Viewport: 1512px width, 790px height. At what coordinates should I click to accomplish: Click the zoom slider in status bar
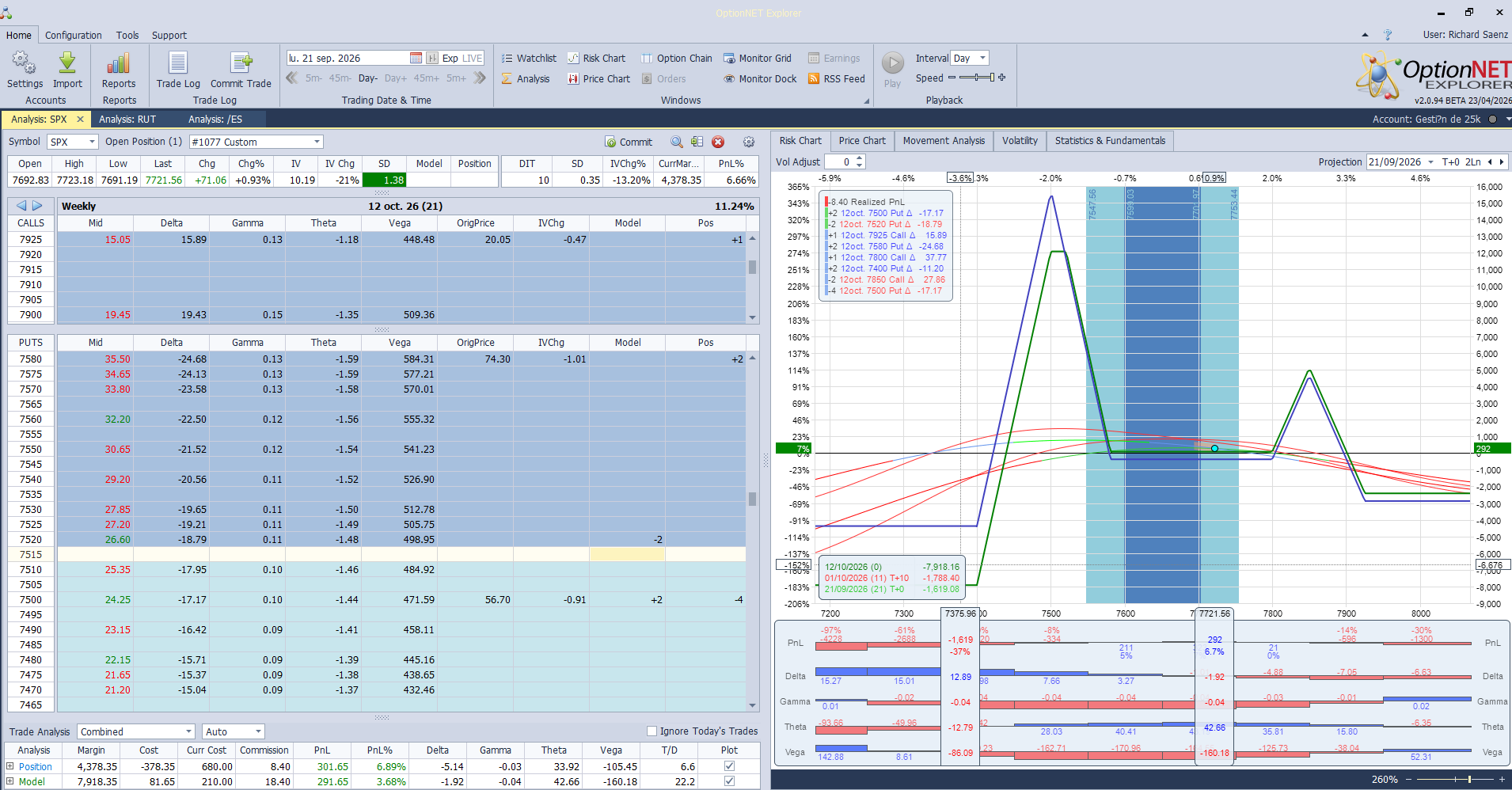coord(1457,780)
